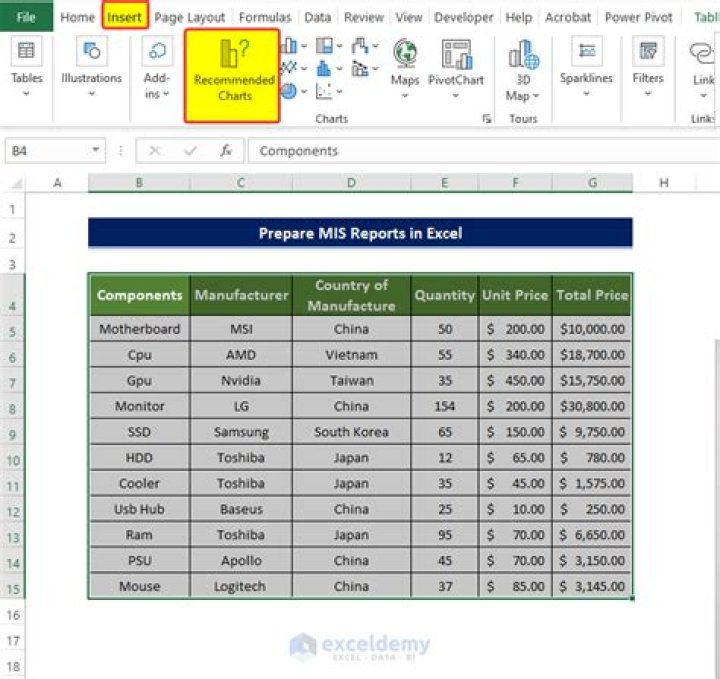Viewport: 720px width, 679px height.
Task: Open the waterfall chart dropdown arrow
Action: coord(376,46)
